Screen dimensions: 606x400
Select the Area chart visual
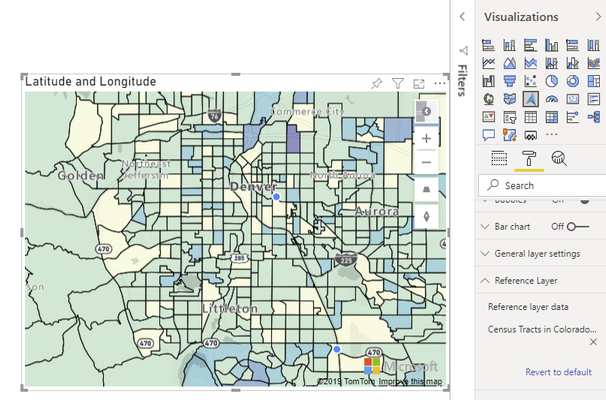[509, 63]
